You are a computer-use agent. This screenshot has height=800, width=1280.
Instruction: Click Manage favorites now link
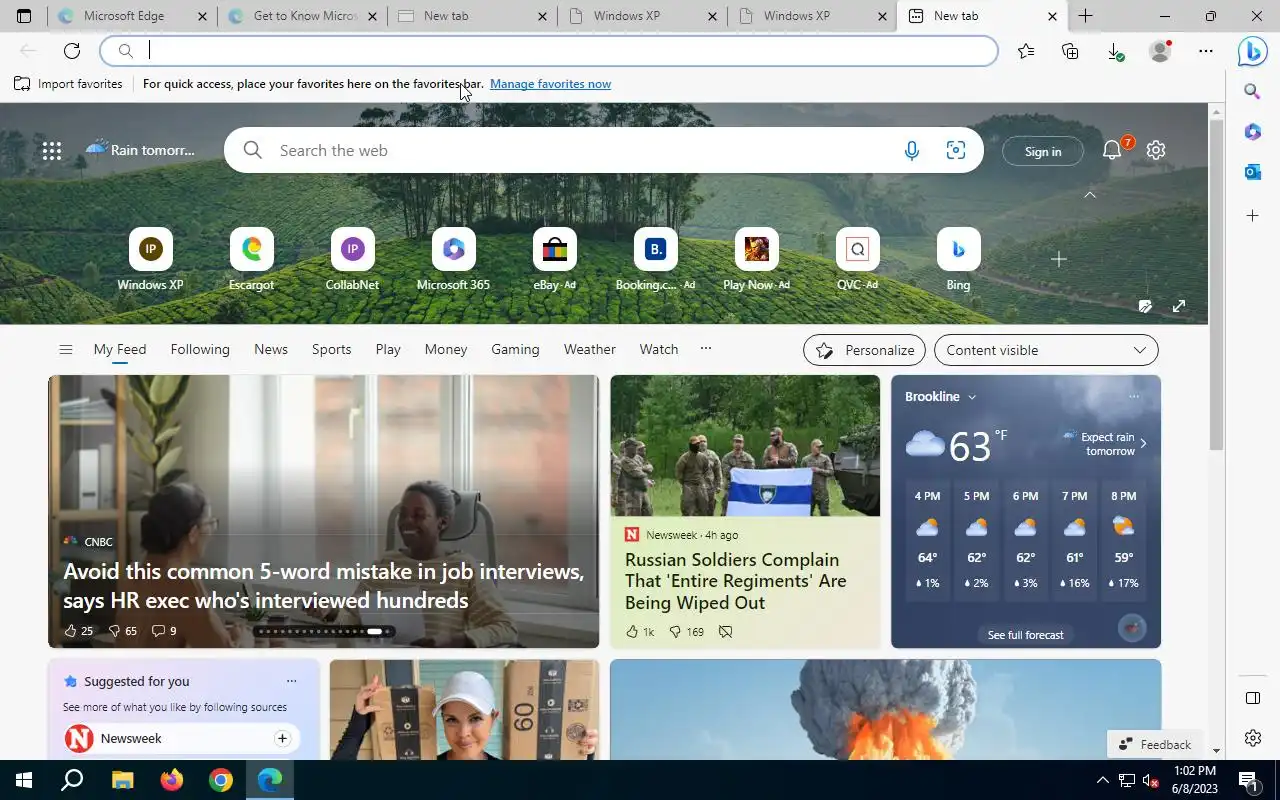pos(550,84)
